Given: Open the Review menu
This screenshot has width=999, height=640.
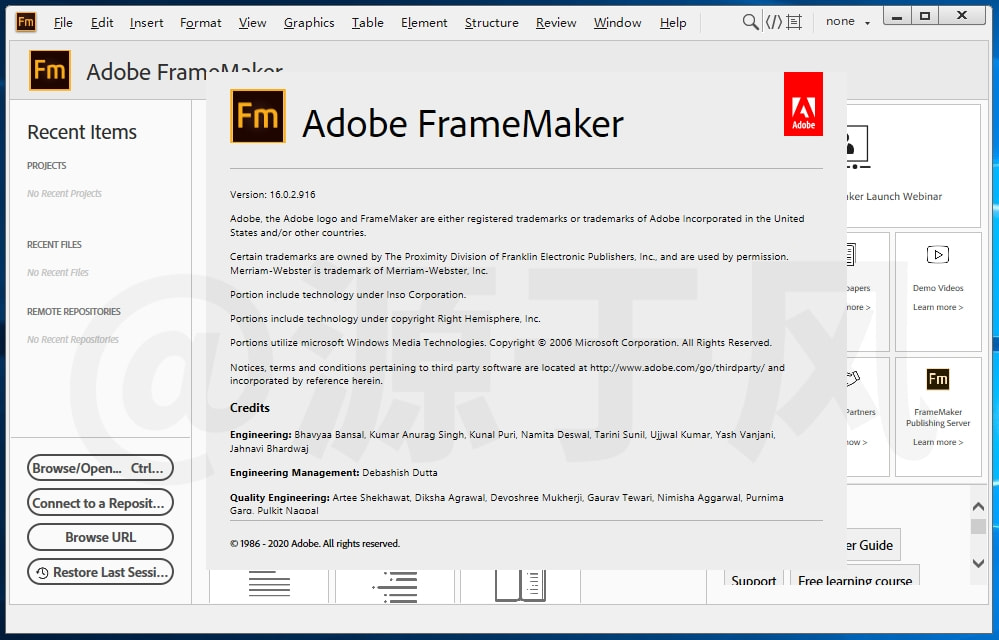Looking at the screenshot, I should [556, 23].
